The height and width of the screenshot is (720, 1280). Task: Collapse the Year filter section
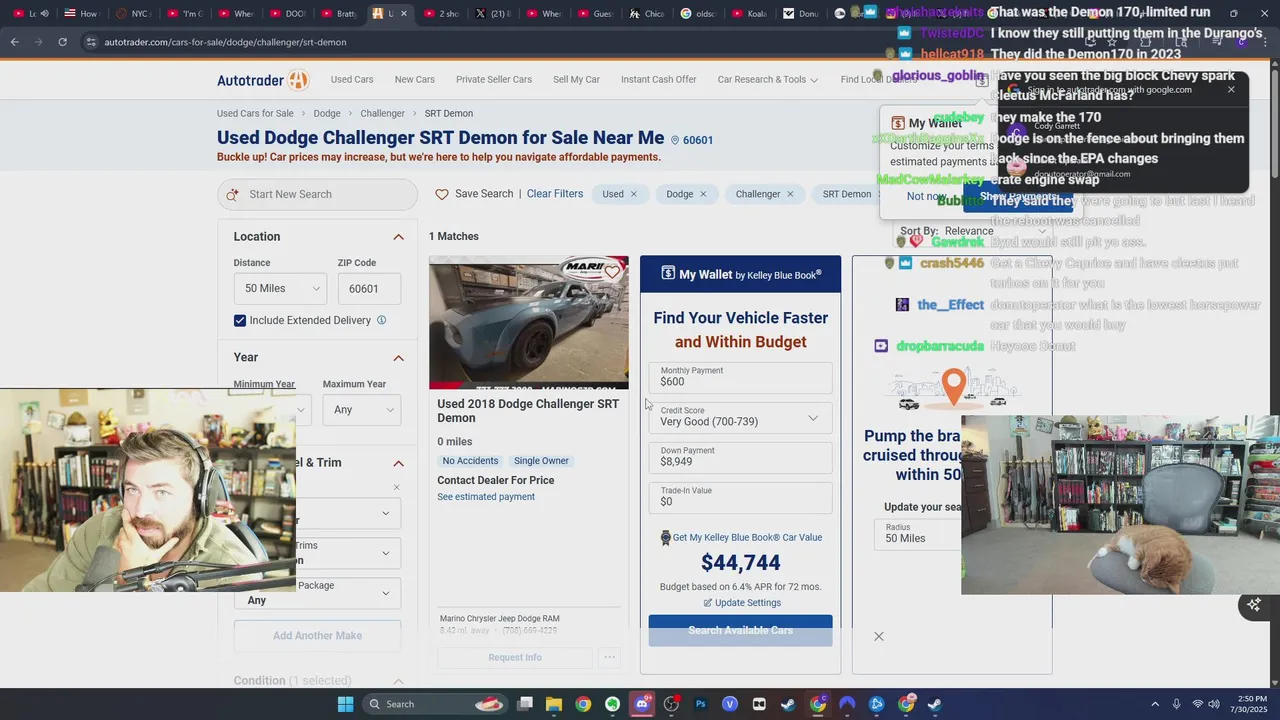pos(398,358)
